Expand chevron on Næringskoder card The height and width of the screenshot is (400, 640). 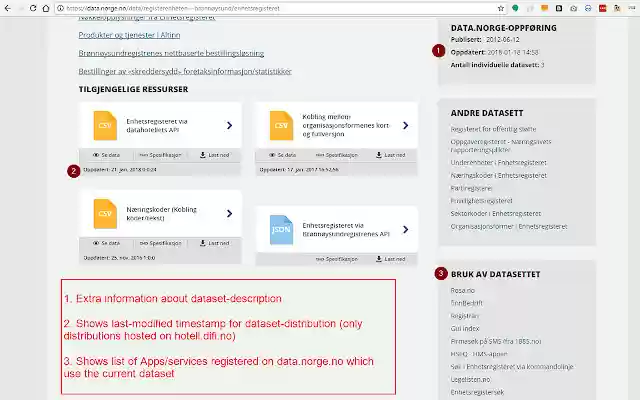(x=229, y=213)
